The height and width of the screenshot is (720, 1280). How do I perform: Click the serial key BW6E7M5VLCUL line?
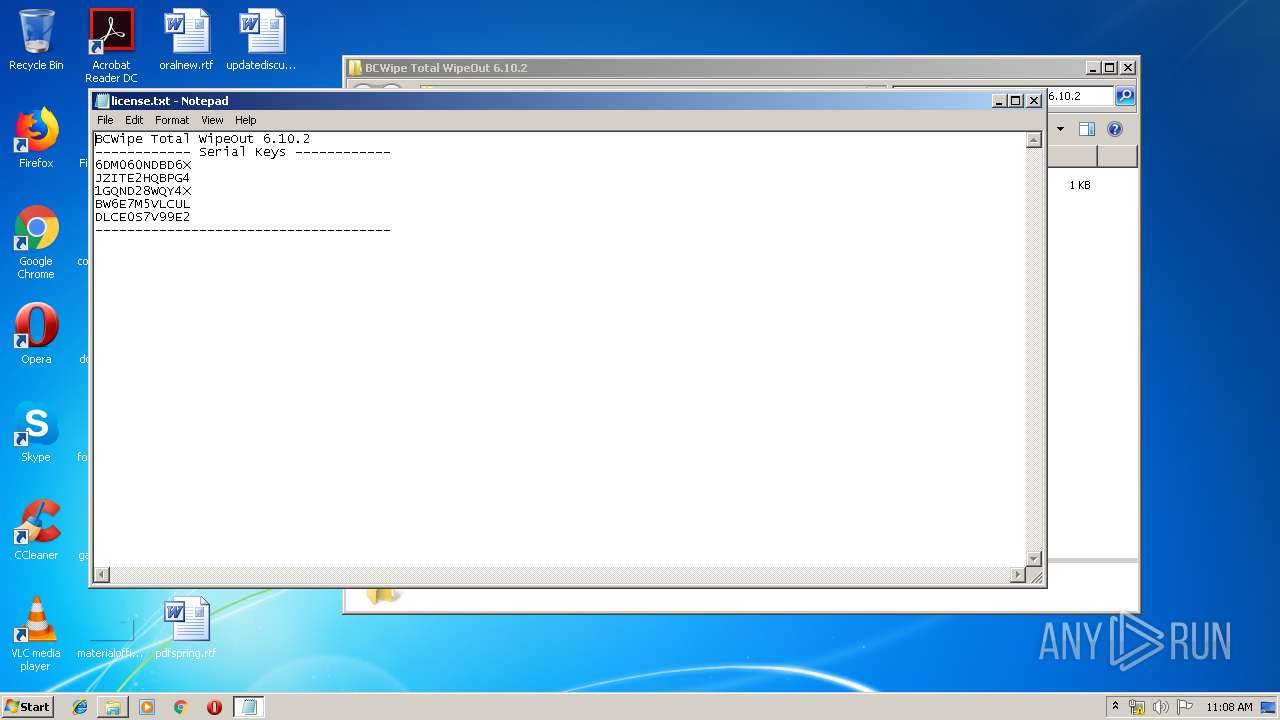point(142,204)
